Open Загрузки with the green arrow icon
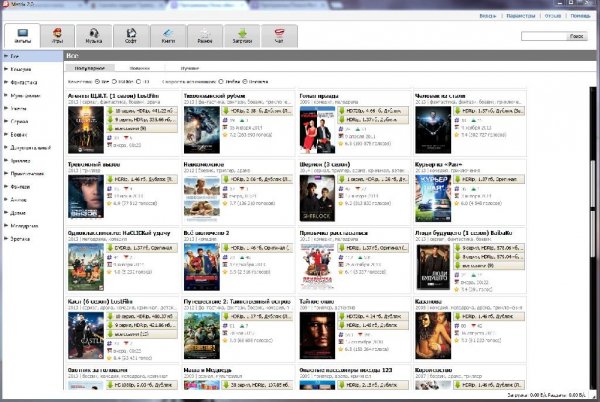This screenshot has height=402, width=600. tap(242, 36)
